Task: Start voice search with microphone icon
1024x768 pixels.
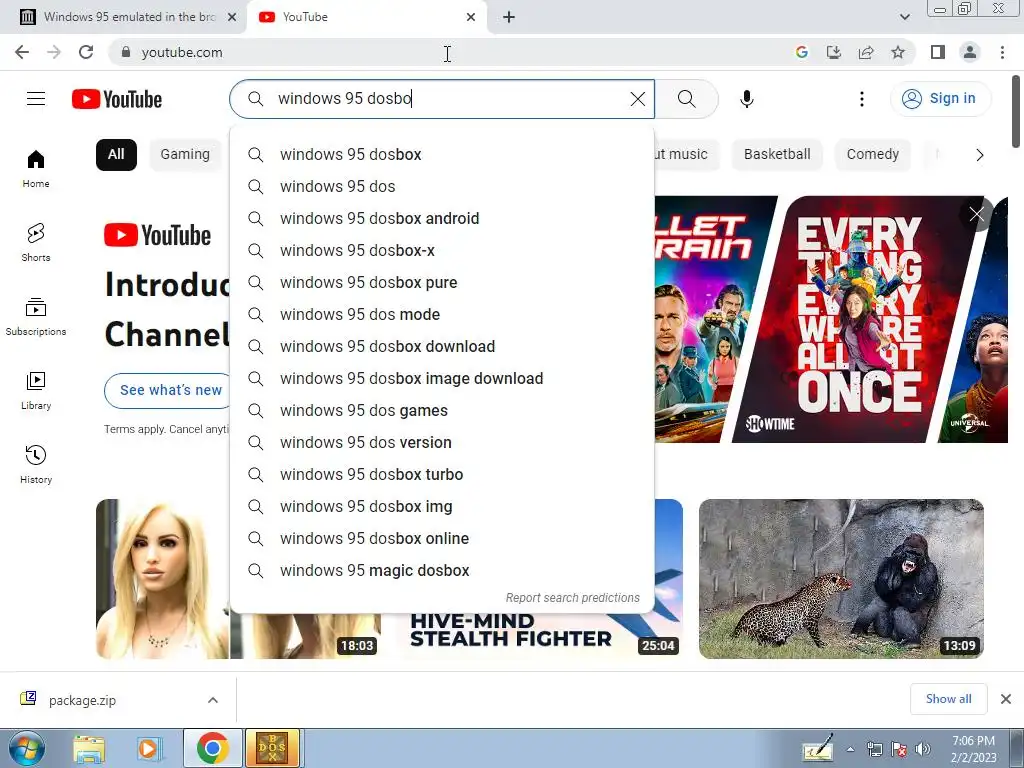Action: click(x=746, y=99)
